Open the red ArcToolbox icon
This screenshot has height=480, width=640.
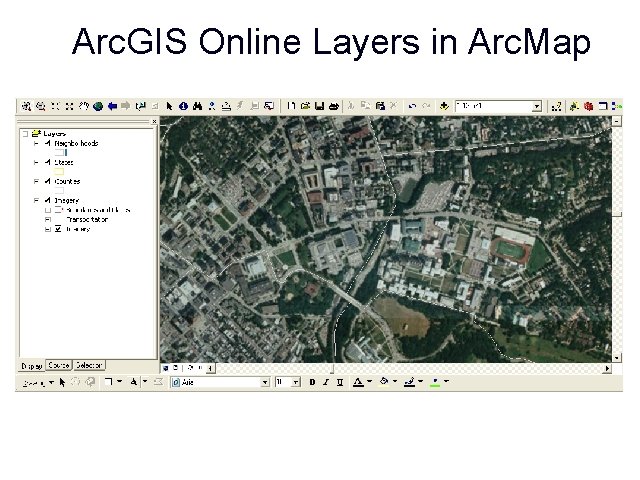point(588,107)
